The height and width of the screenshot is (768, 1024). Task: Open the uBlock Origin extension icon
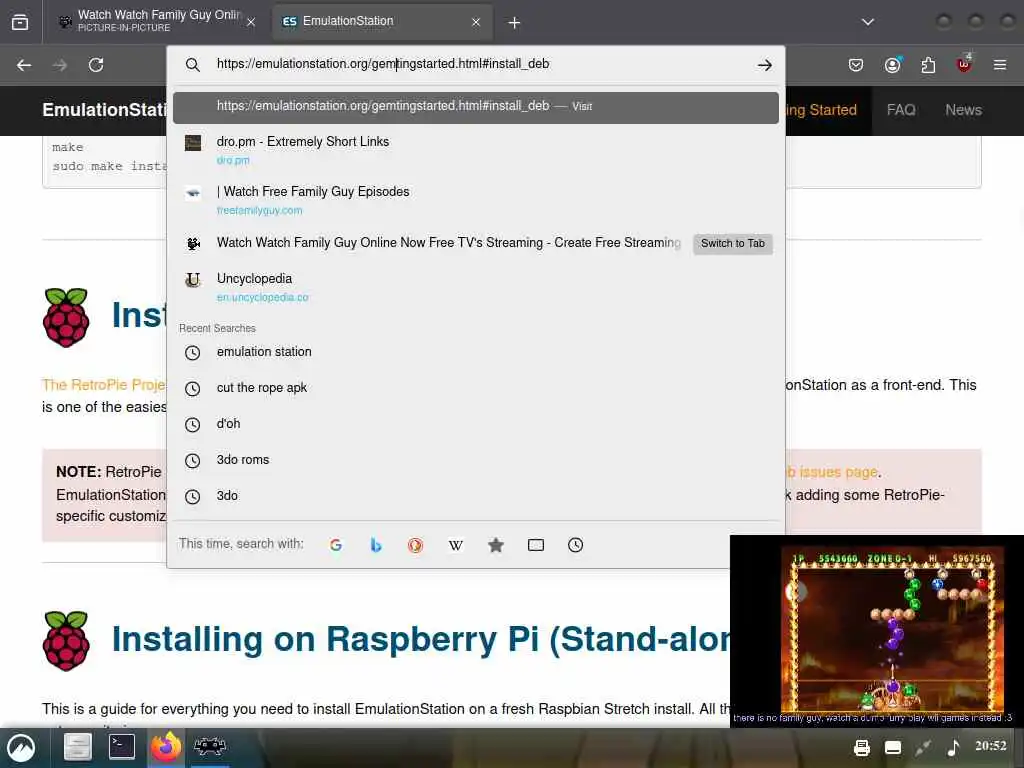[964, 64]
